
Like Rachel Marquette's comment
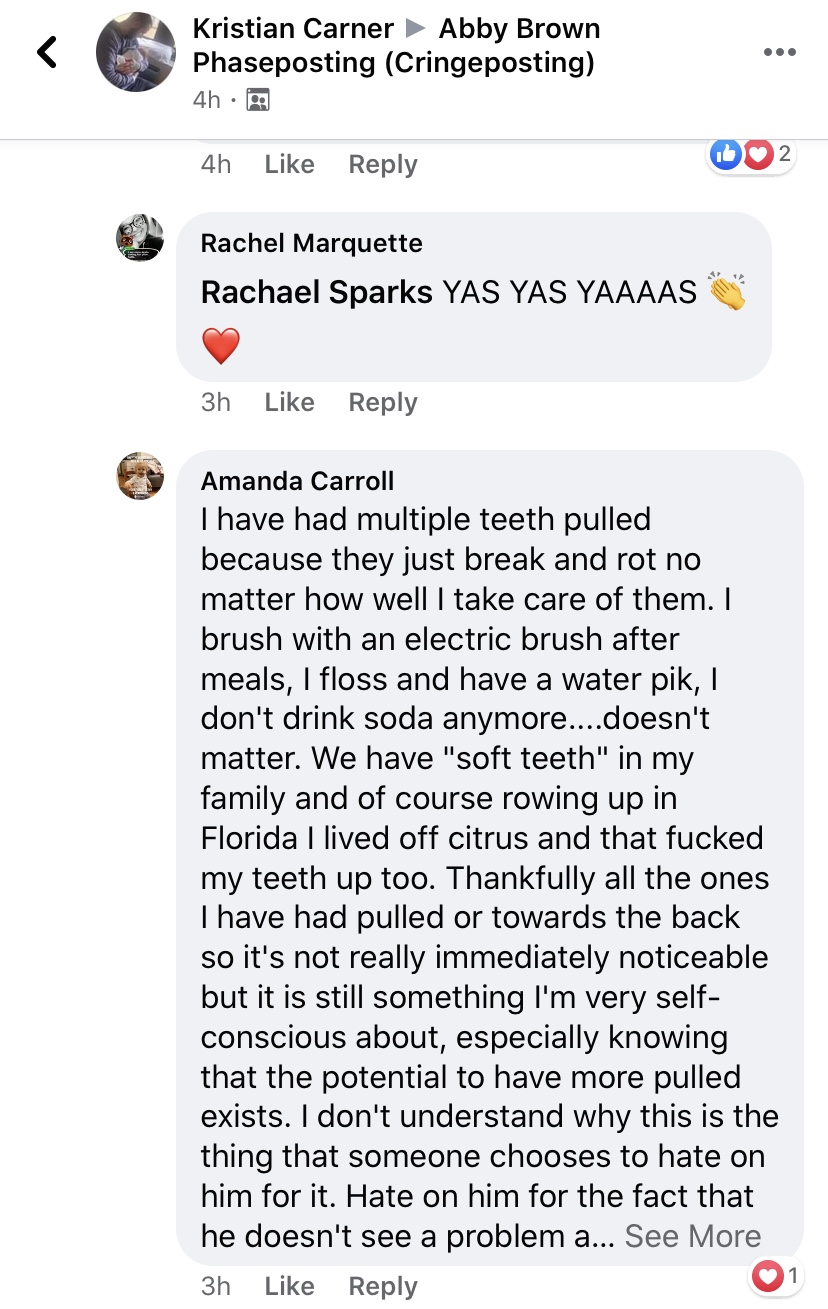289,402
